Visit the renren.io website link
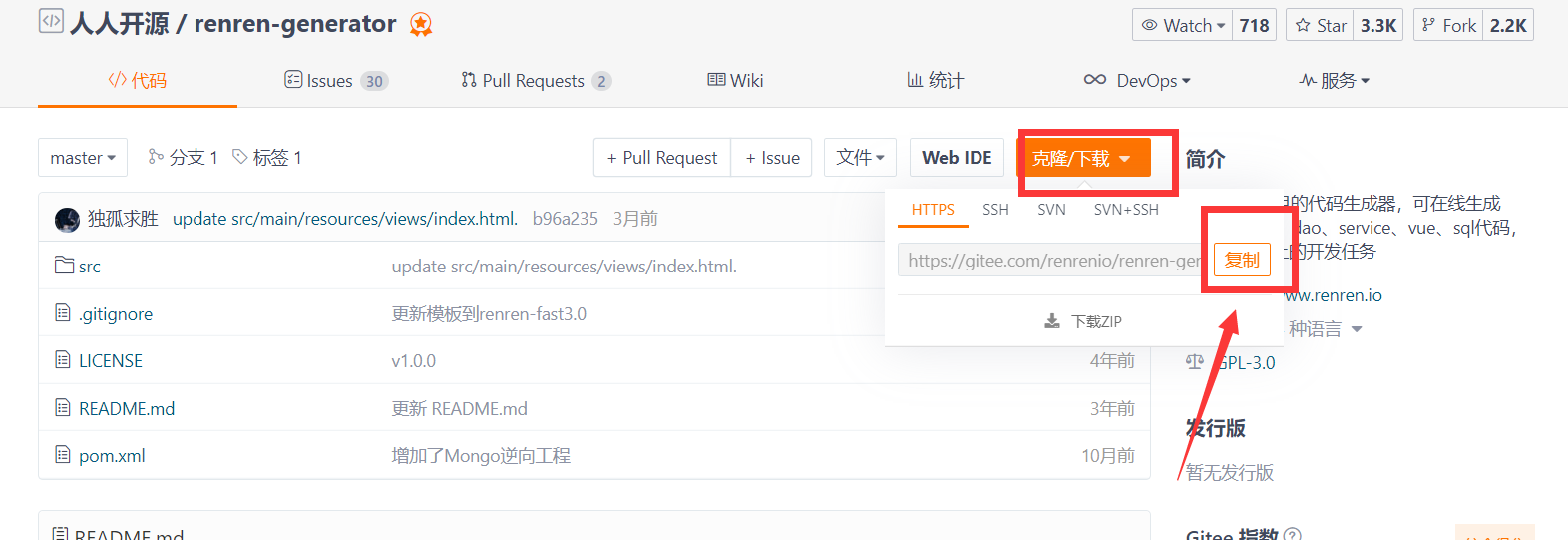Screen dimensions: 1568x540 tap(1333, 295)
